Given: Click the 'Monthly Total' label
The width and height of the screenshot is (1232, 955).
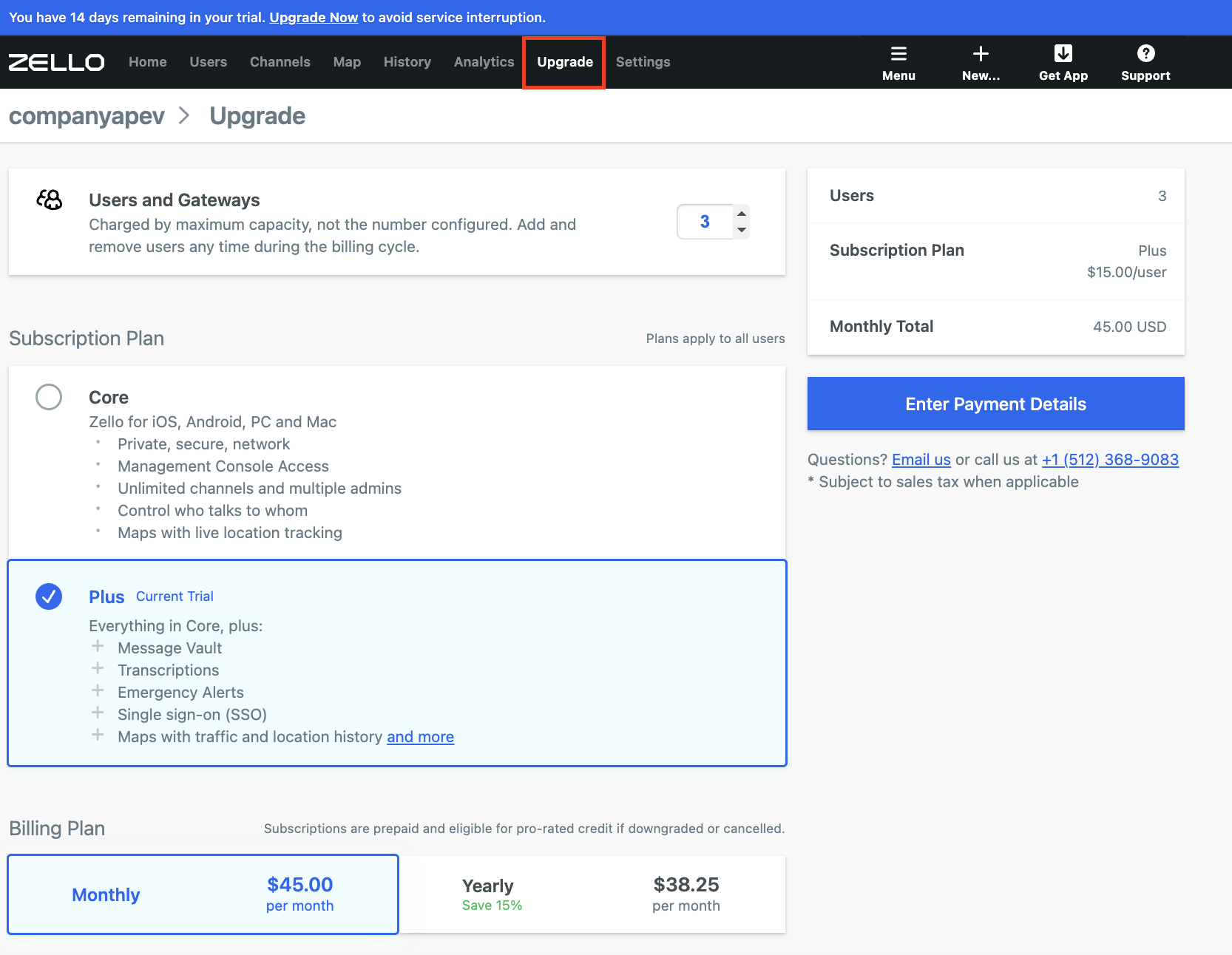Looking at the screenshot, I should coord(881,327).
